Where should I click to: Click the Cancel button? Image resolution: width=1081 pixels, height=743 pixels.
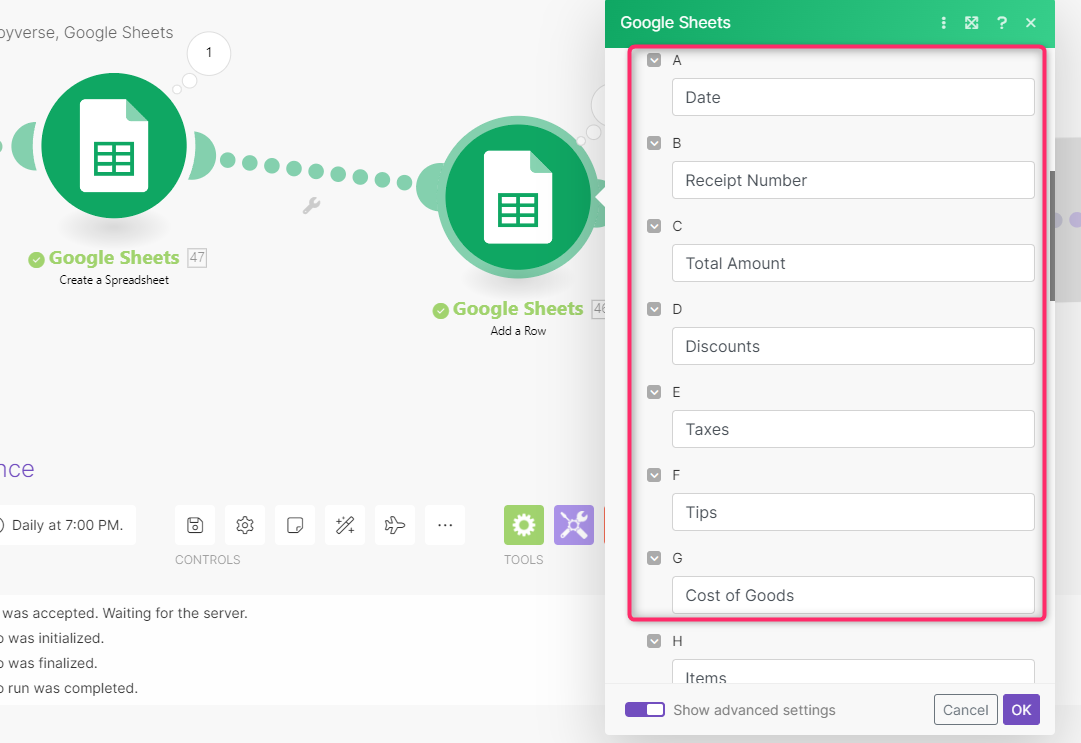coord(965,710)
